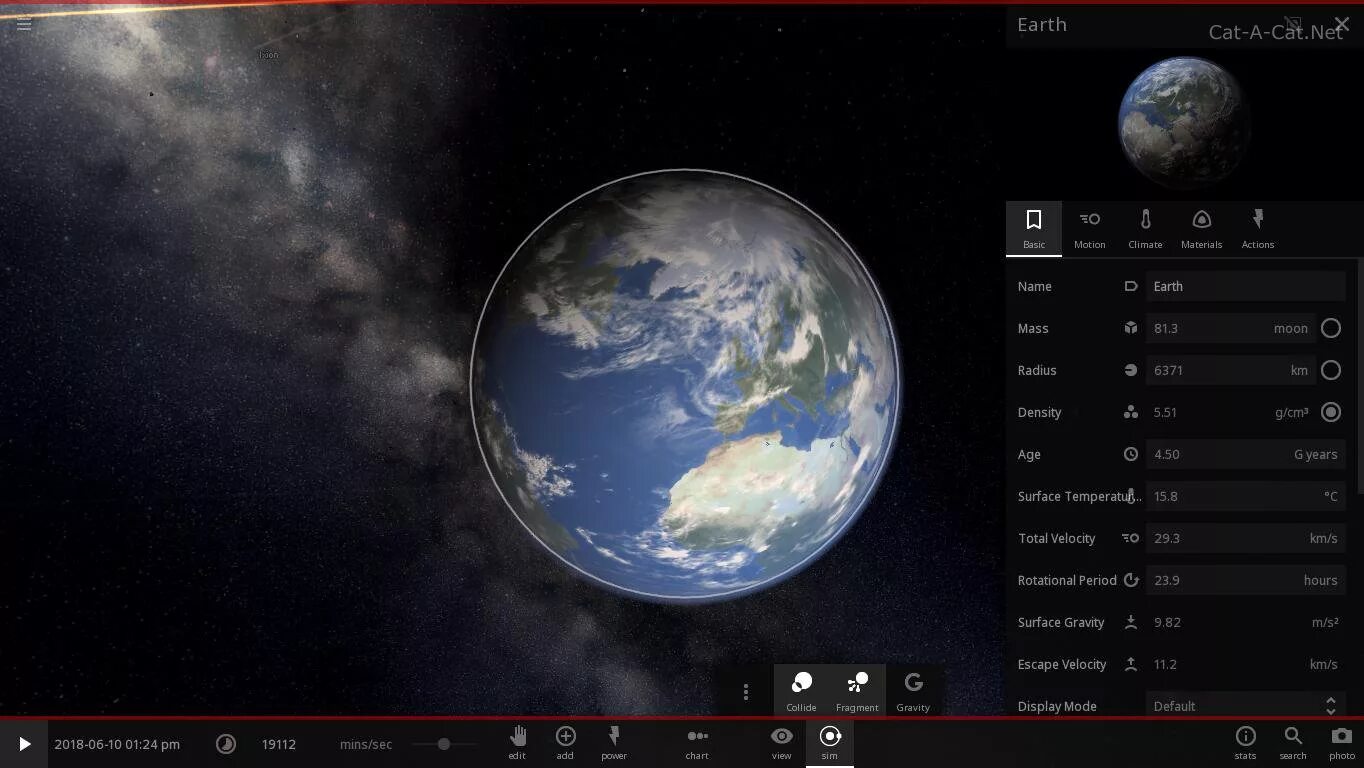Switch to the Climate tab
The width and height of the screenshot is (1364, 768).
tap(1146, 229)
